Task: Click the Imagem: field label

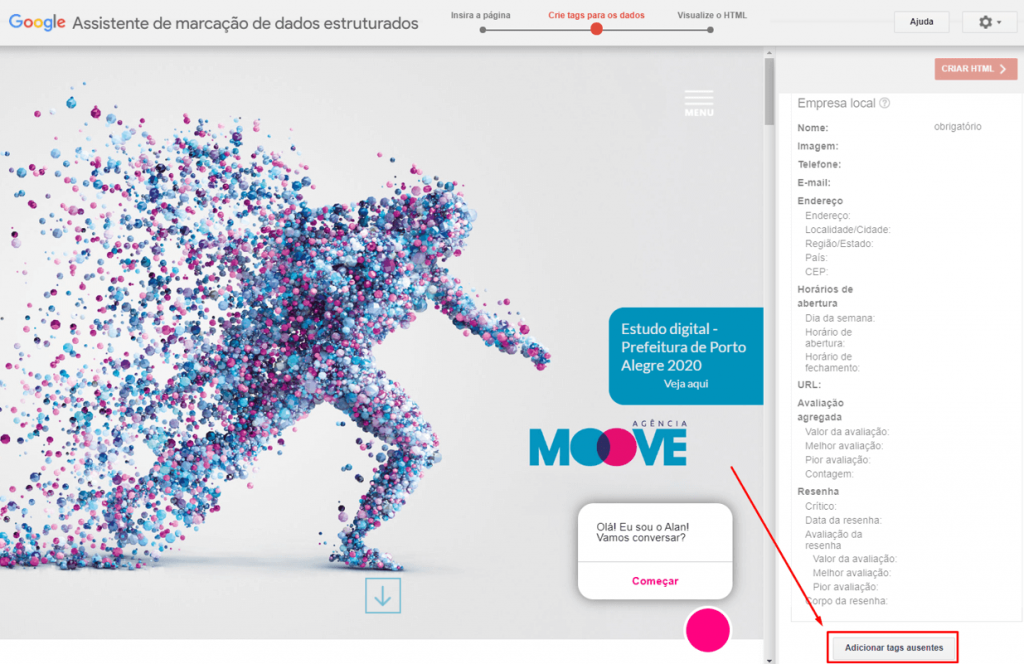Action: pos(818,146)
